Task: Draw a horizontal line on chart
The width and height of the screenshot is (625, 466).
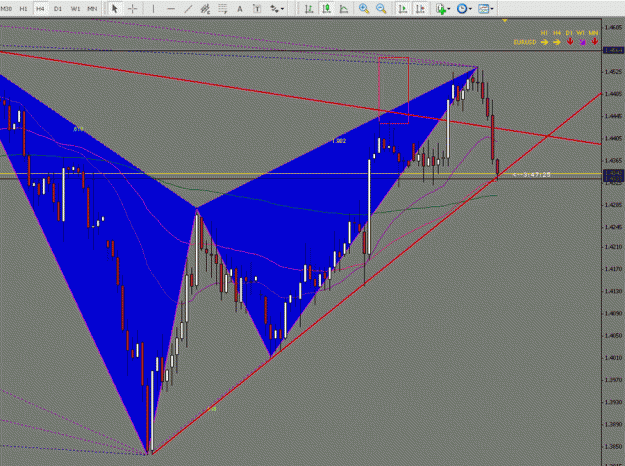Action: (x=171, y=8)
